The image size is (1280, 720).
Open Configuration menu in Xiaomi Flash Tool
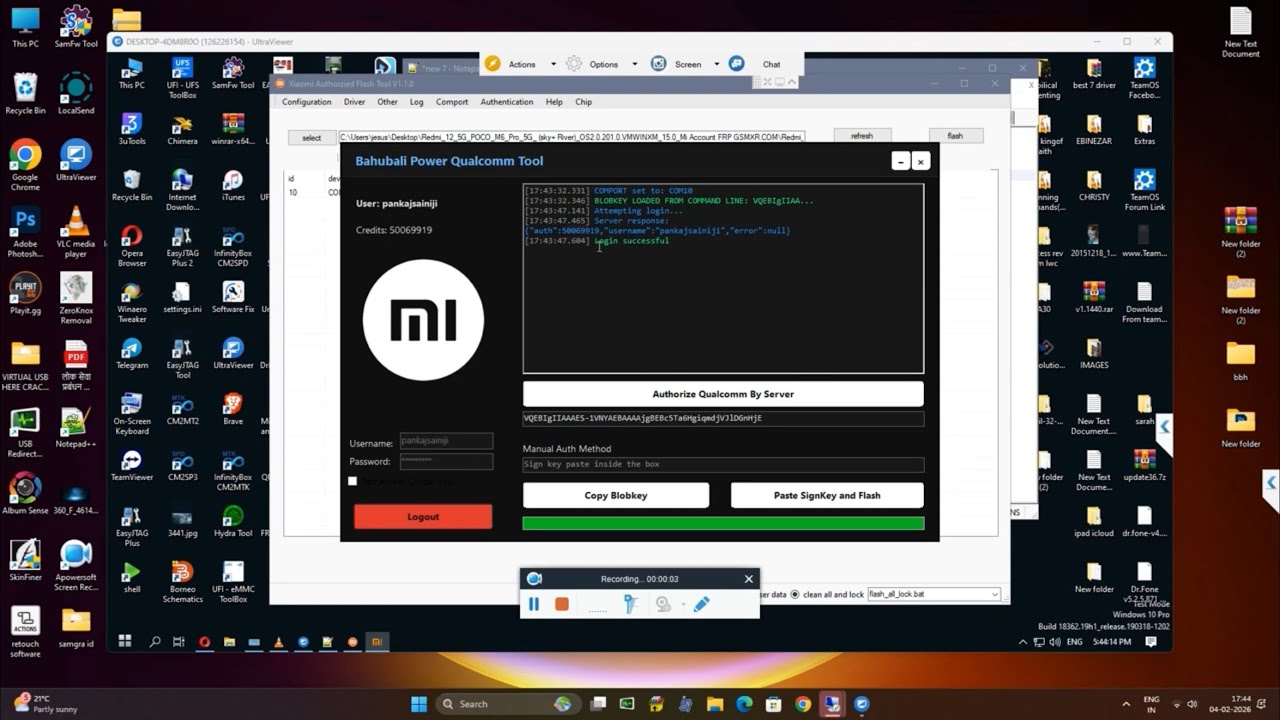(306, 102)
